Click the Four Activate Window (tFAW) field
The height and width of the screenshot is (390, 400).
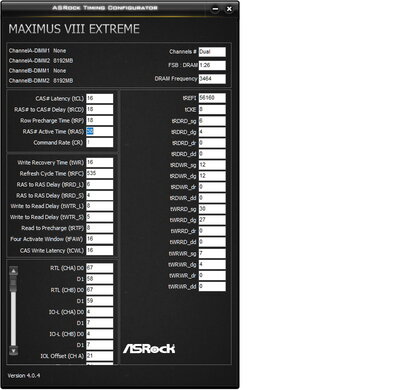point(100,239)
